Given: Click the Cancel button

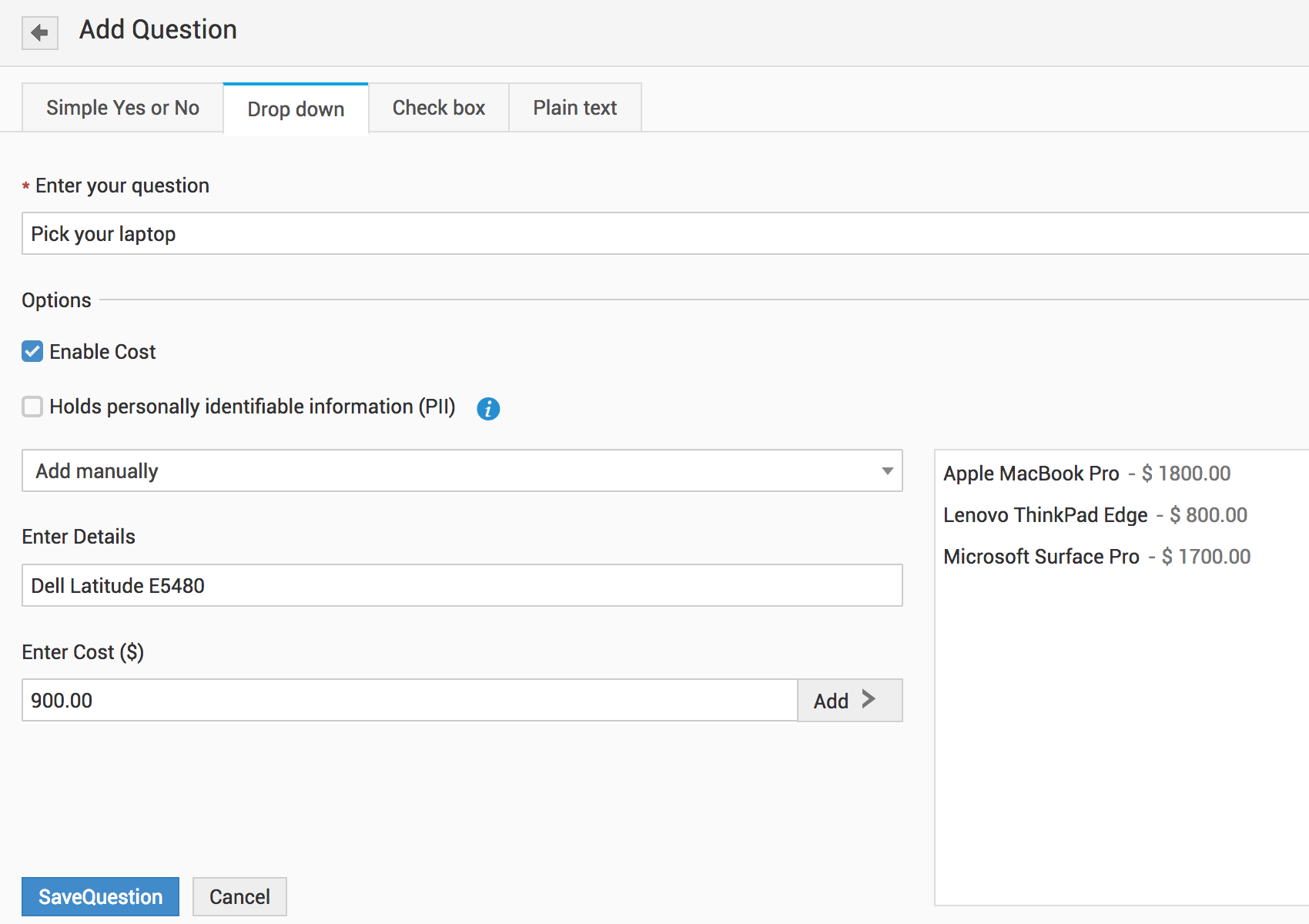Looking at the screenshot, I should click(x=239, y=897).
